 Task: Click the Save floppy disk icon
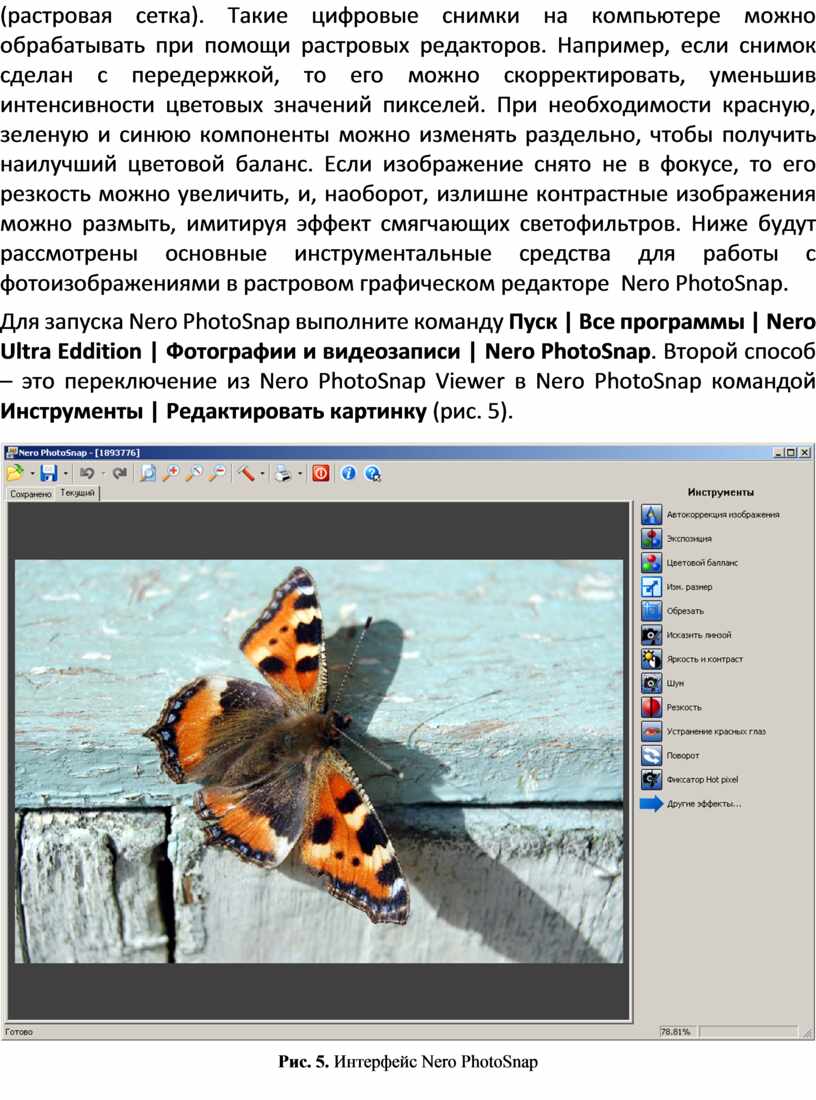pyautogui.click(x=48, y=473)
